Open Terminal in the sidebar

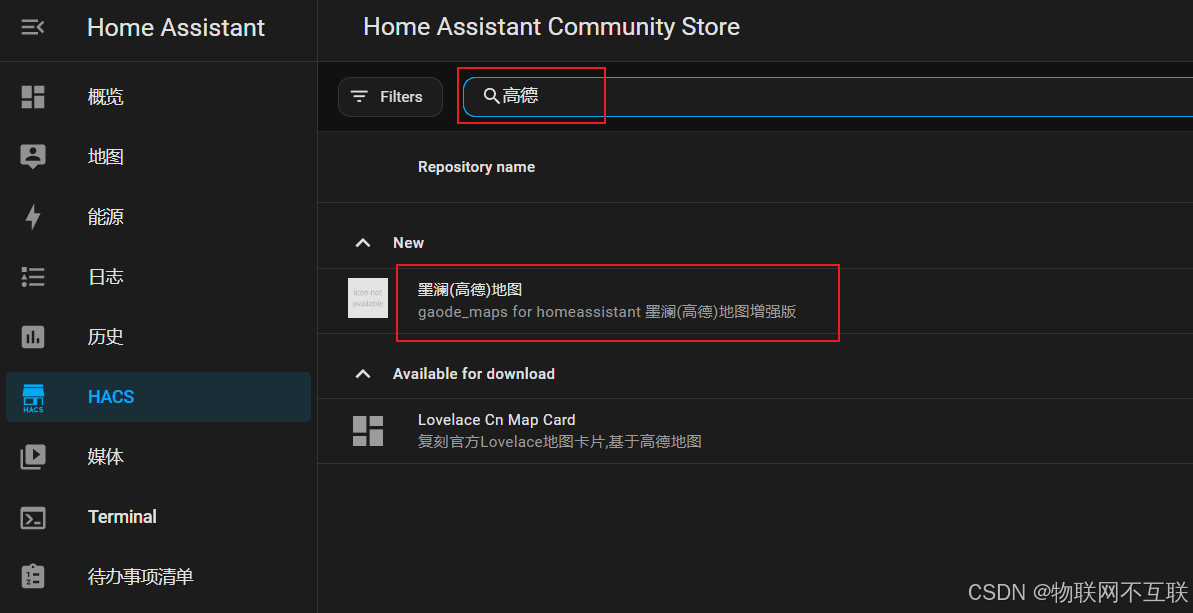[158, 517]
